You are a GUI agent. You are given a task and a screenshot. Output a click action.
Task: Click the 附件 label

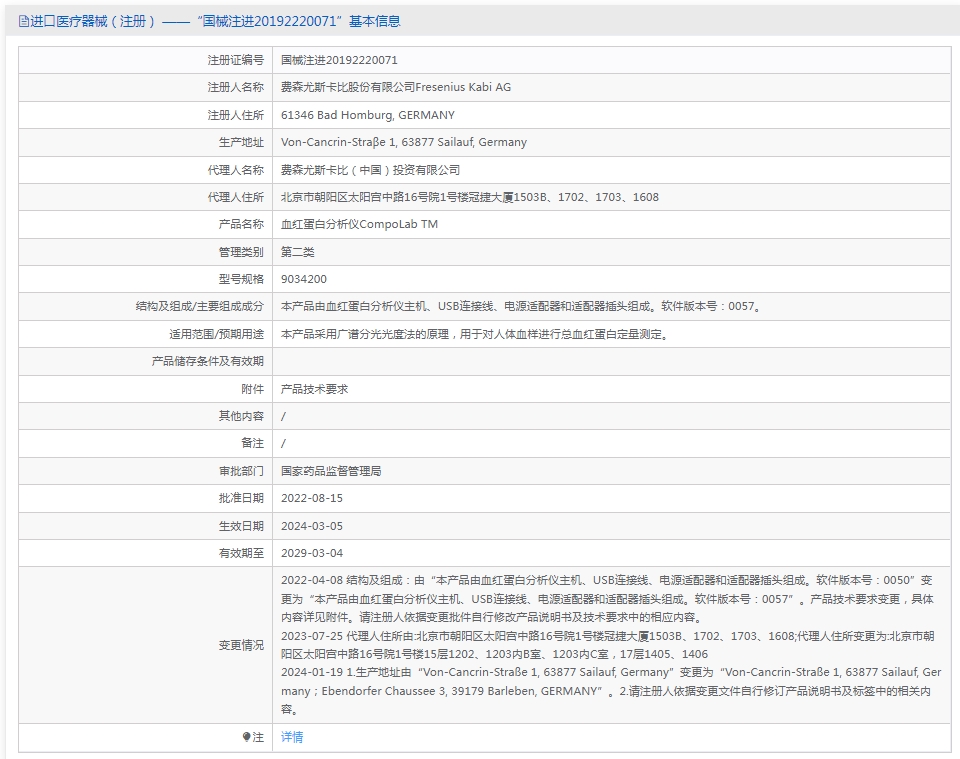click(x=252, y=389)
